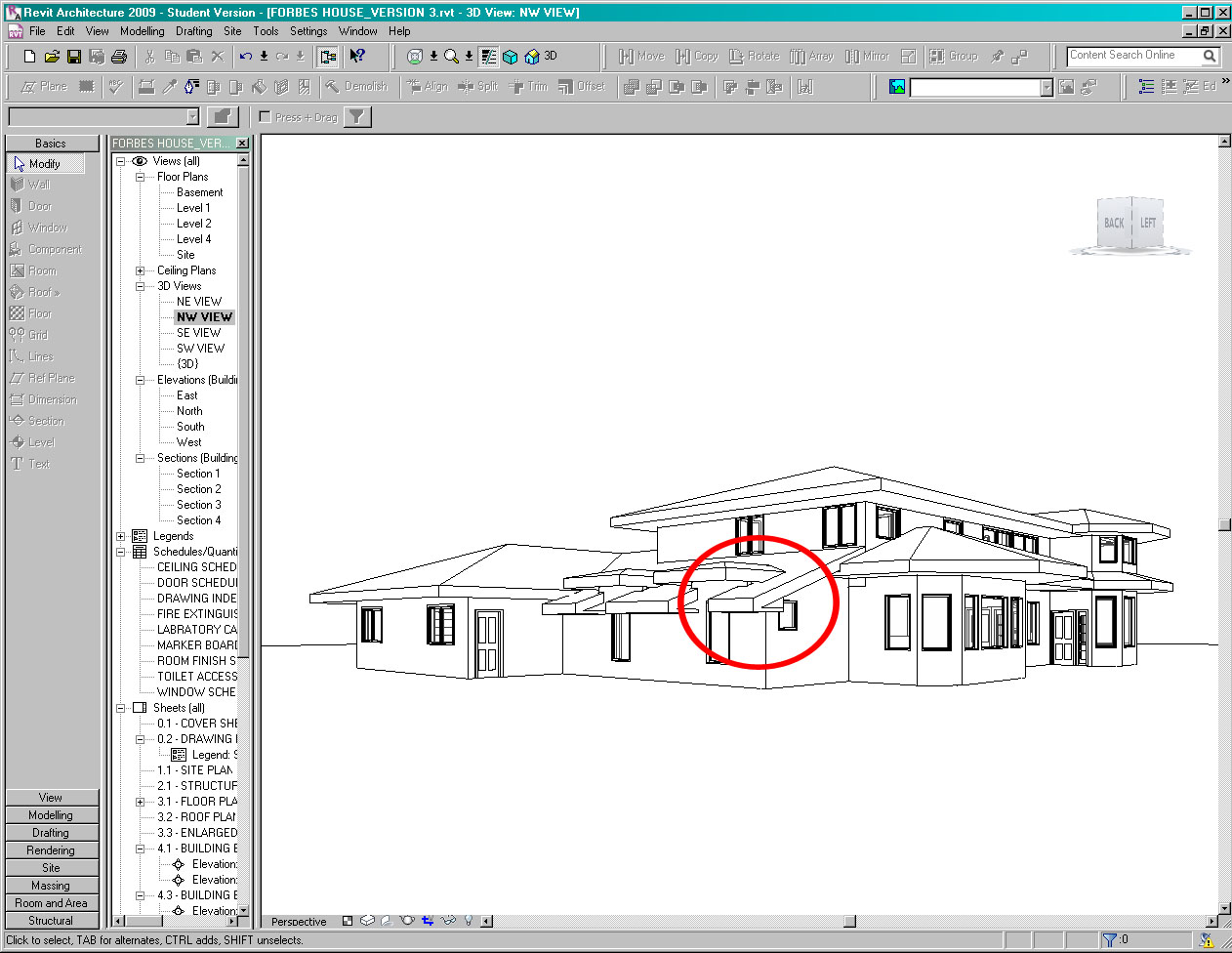
Task: Switch to the Structural design bar tab
Action: 51,921
